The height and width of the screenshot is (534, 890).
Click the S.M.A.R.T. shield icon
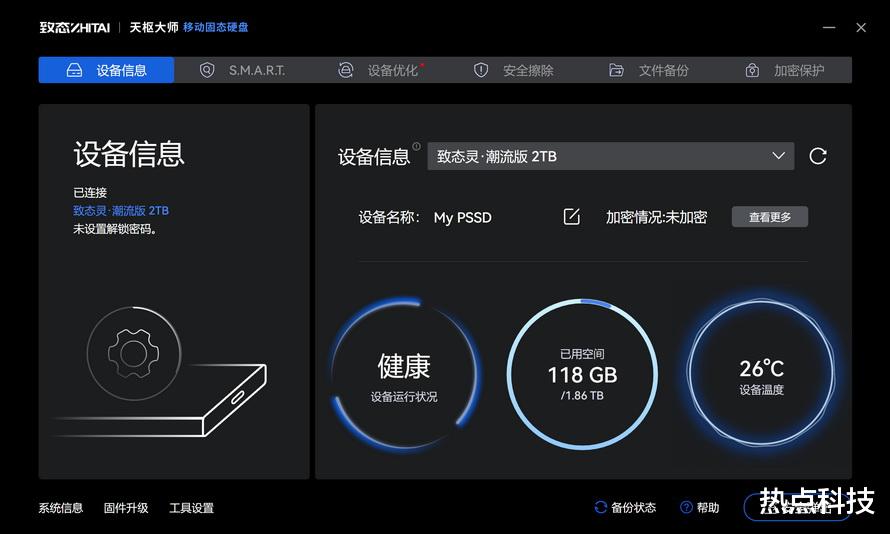coord(207,70)
